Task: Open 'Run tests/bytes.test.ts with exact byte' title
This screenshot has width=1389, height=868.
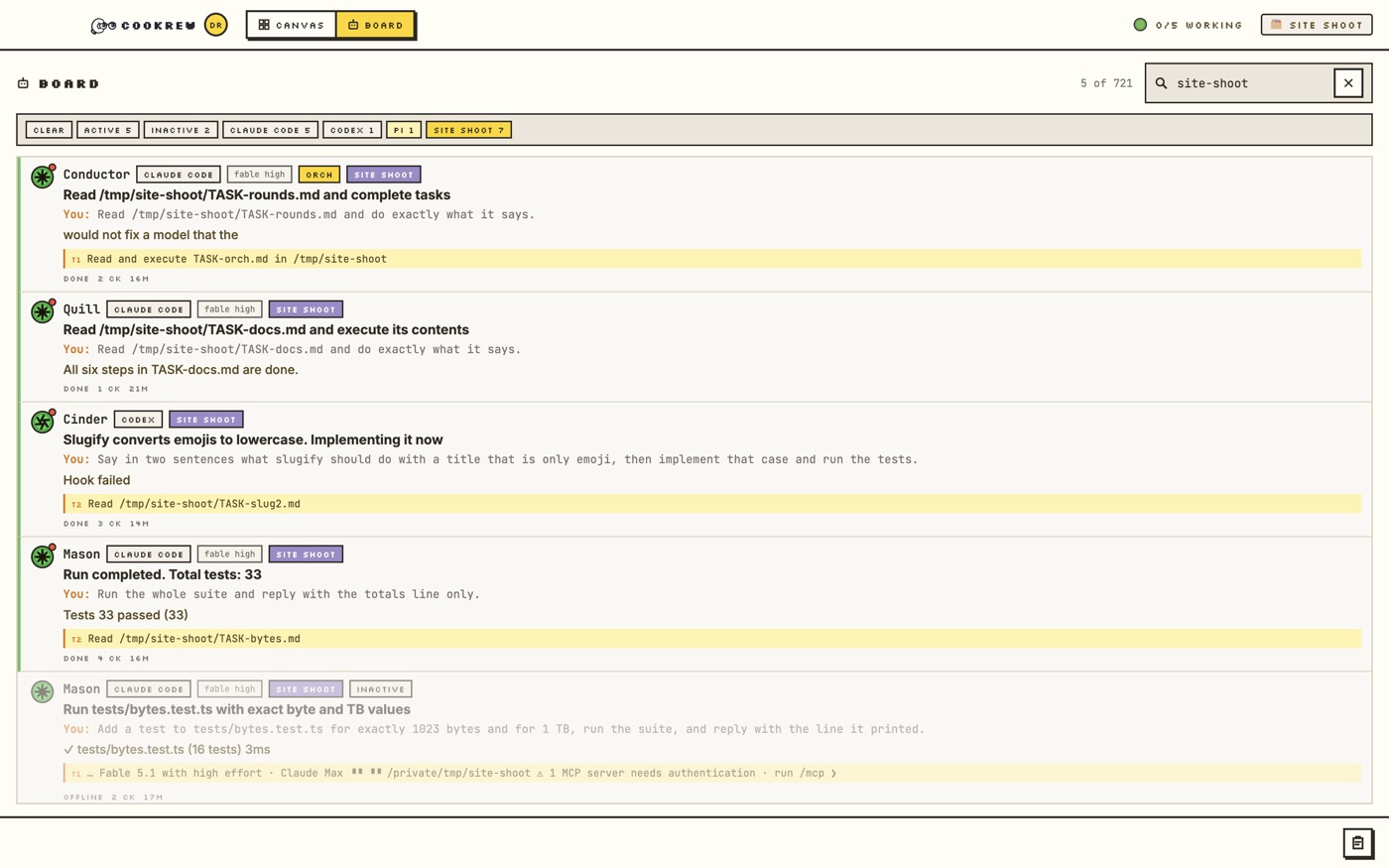Action: (x=237, y=710)
